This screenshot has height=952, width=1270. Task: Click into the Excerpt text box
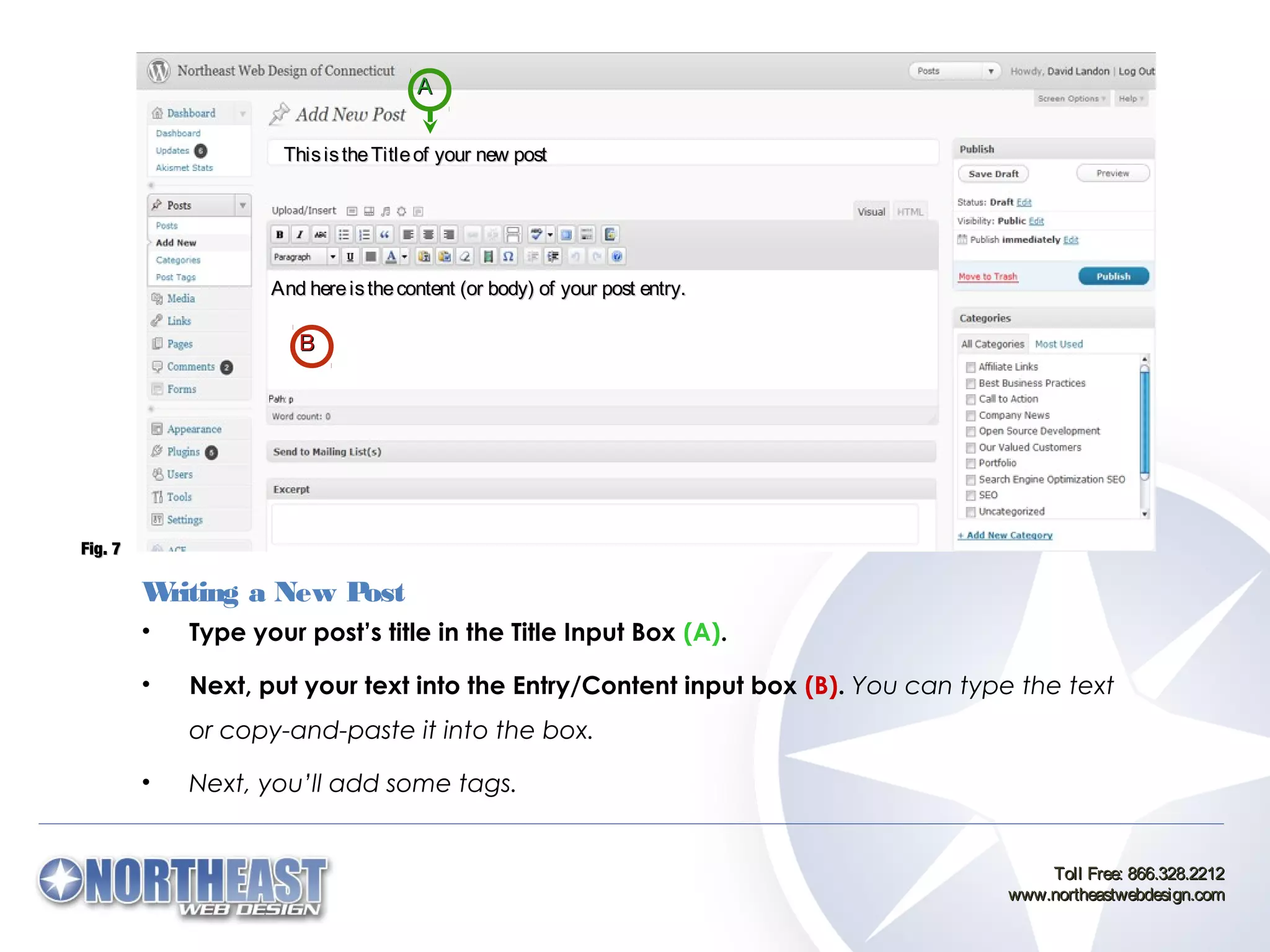point(595,524)
